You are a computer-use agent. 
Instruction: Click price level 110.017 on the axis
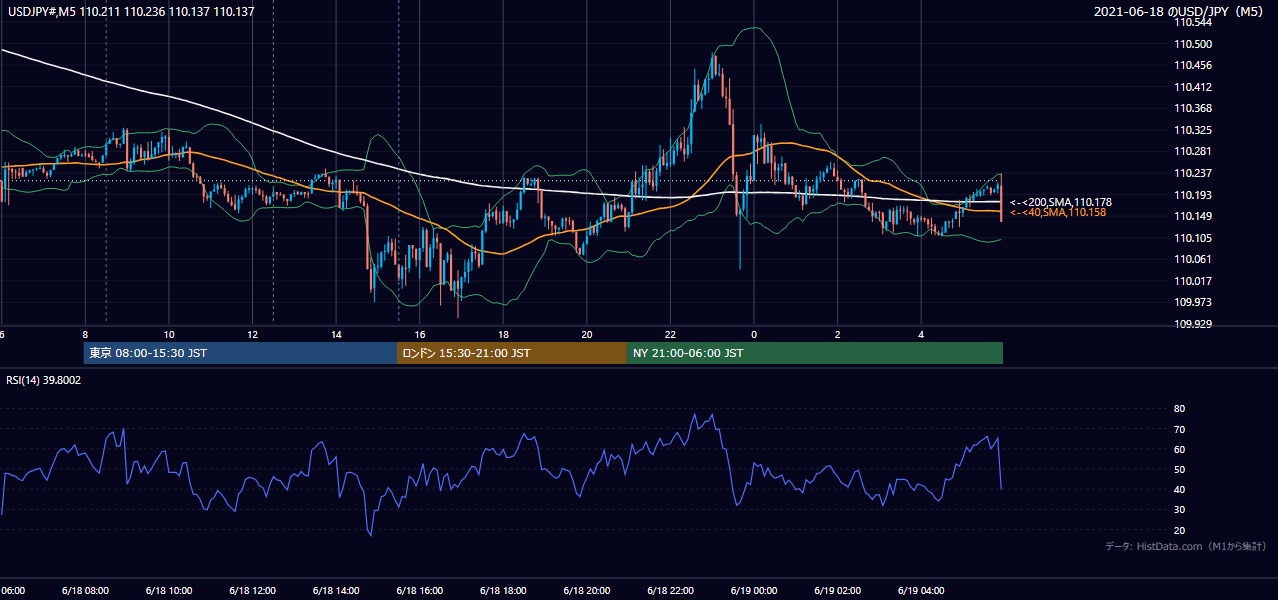pos(1193,281)
